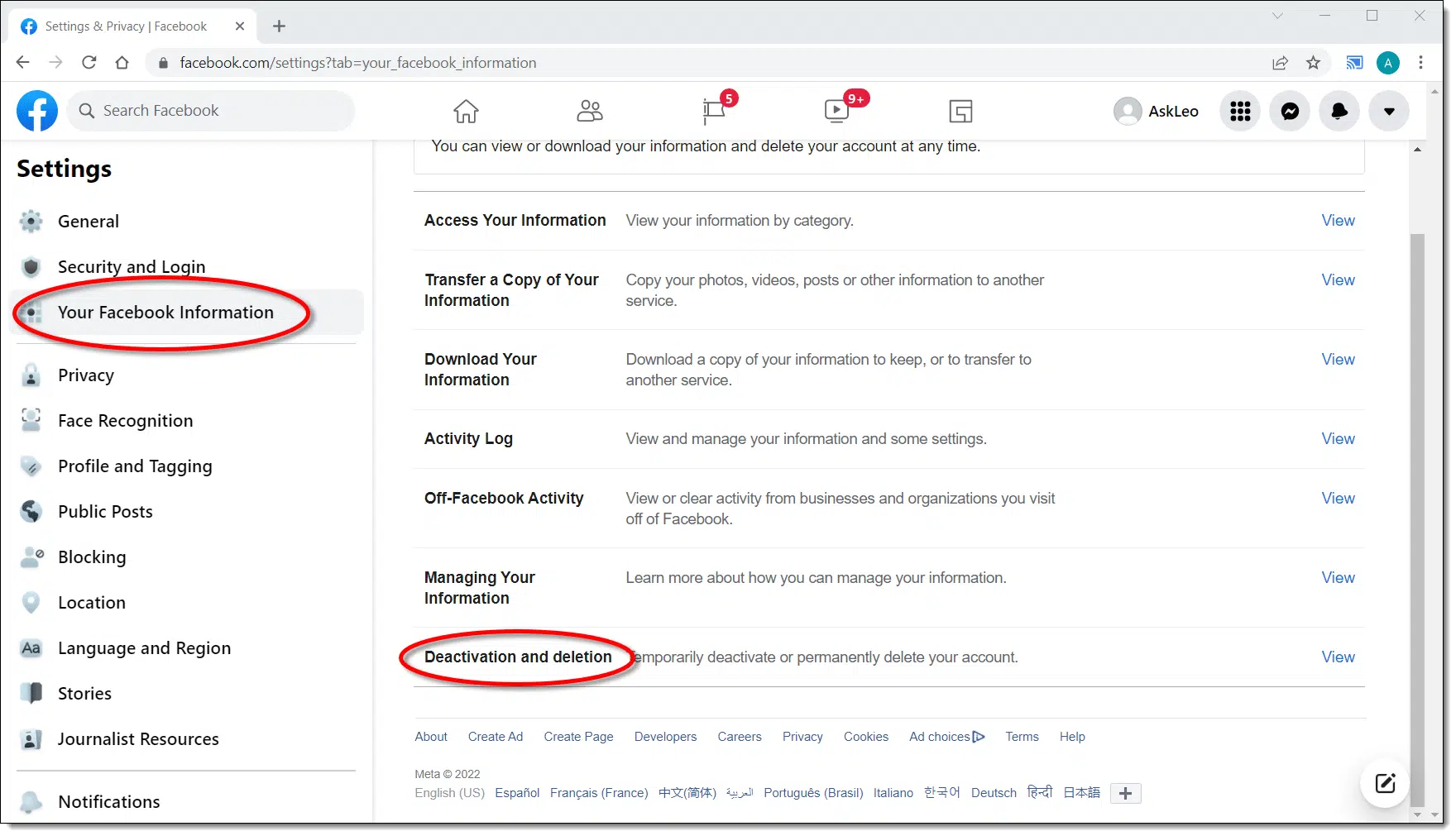Click the Search Facebook field
Image resolution: width=1456 pixels, height=836 pixels.
pos(211,111)
